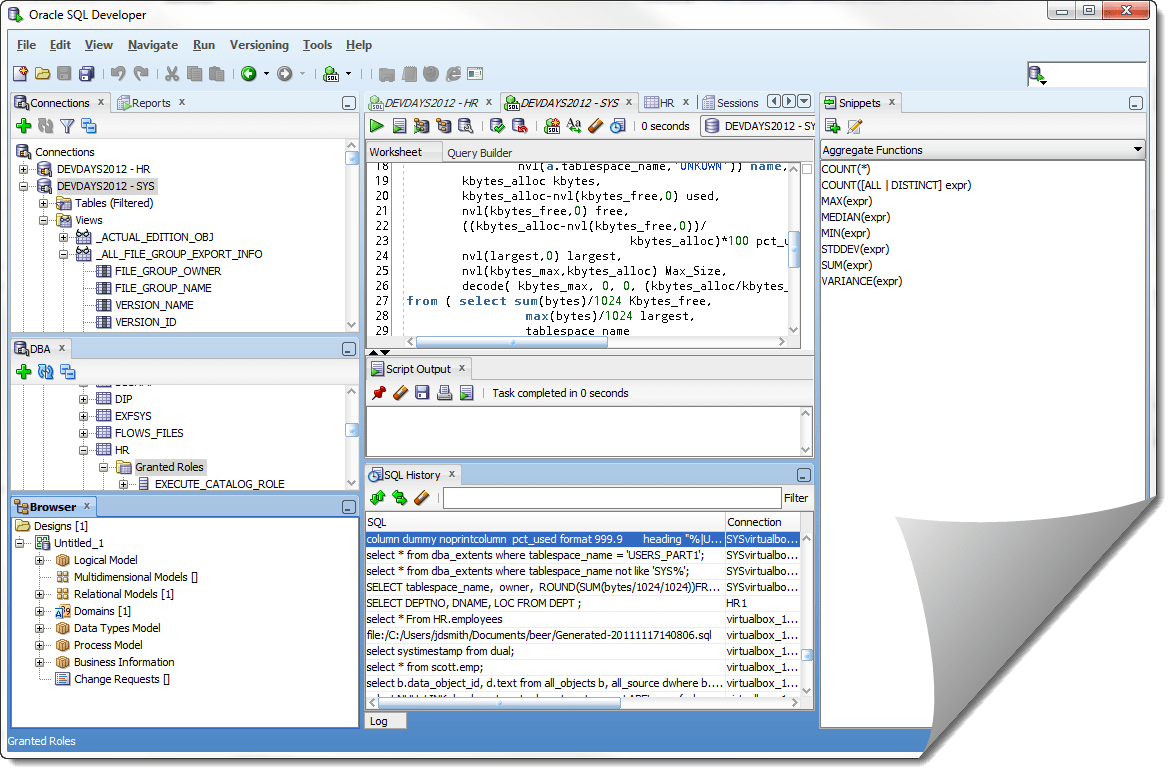Expand the _ACTUAL_EDITION_OBJ view node
Viewport: 1172px width, 774px height.
pos(64,237)
